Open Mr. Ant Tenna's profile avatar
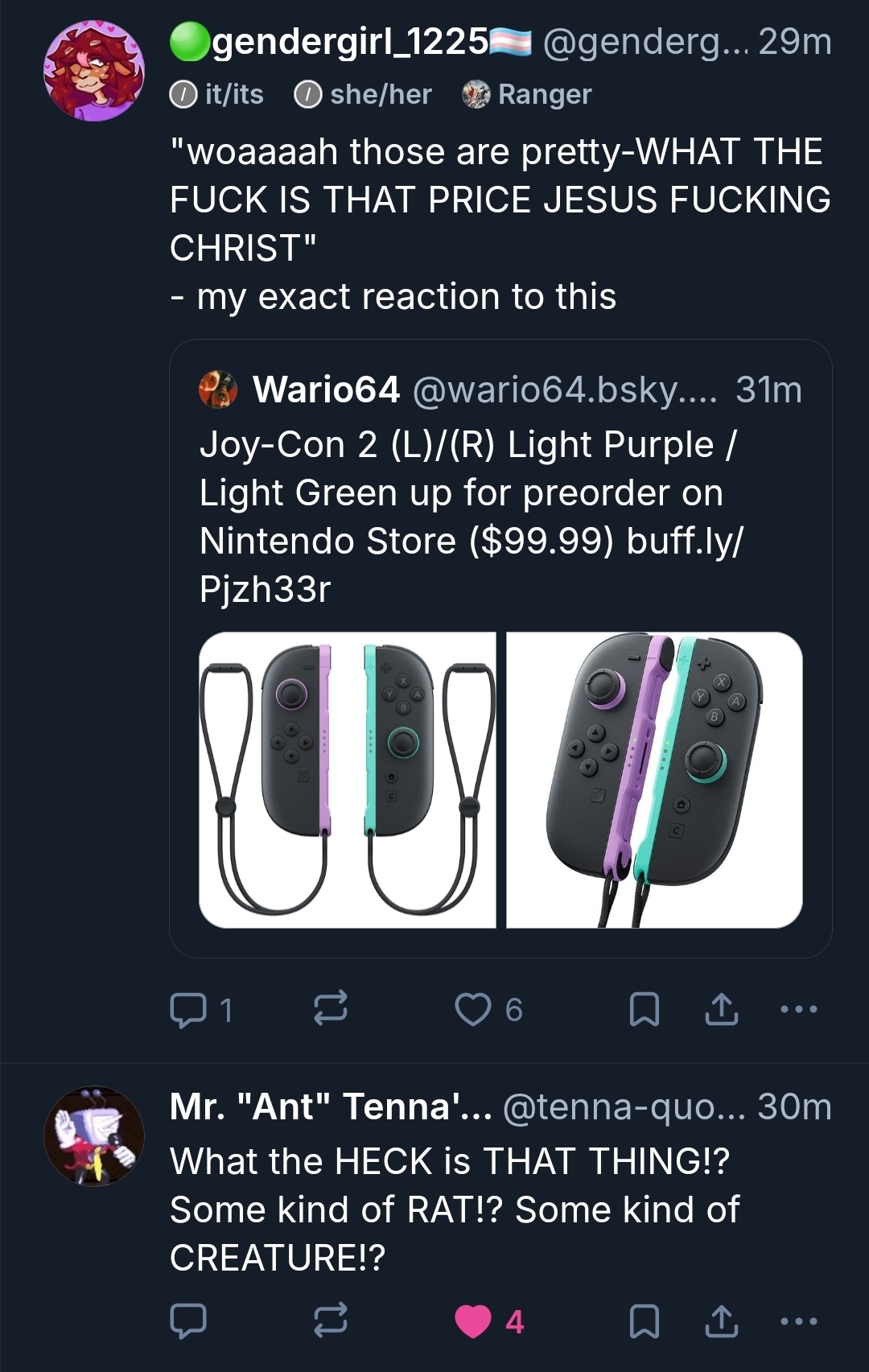869x1372 pixels. [94, 1137]
